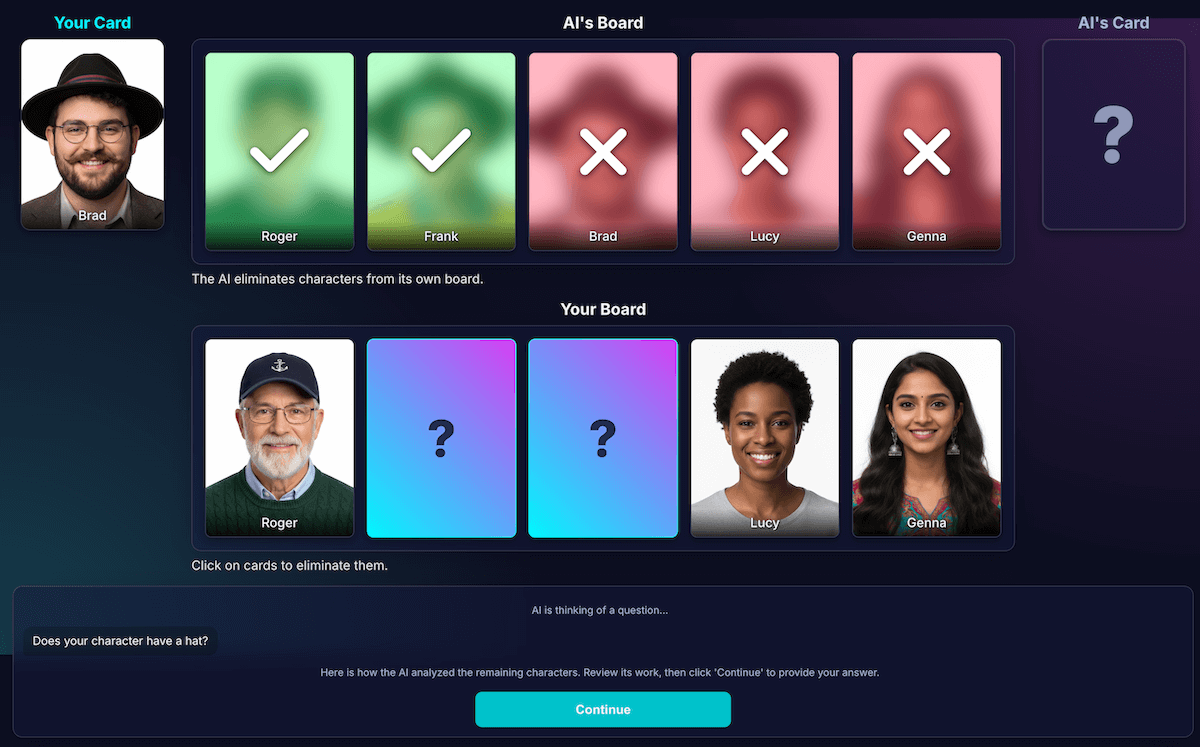This screenshot has height=747, width=1200.
Task: Select Brad's portrait under Your Card
Action: point(92,134)
